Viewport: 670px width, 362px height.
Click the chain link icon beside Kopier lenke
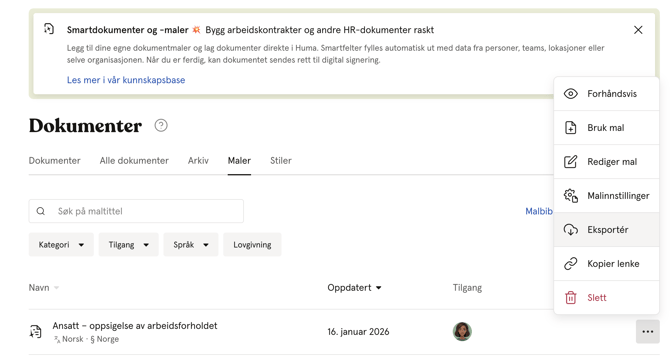[x=570, y=264]
